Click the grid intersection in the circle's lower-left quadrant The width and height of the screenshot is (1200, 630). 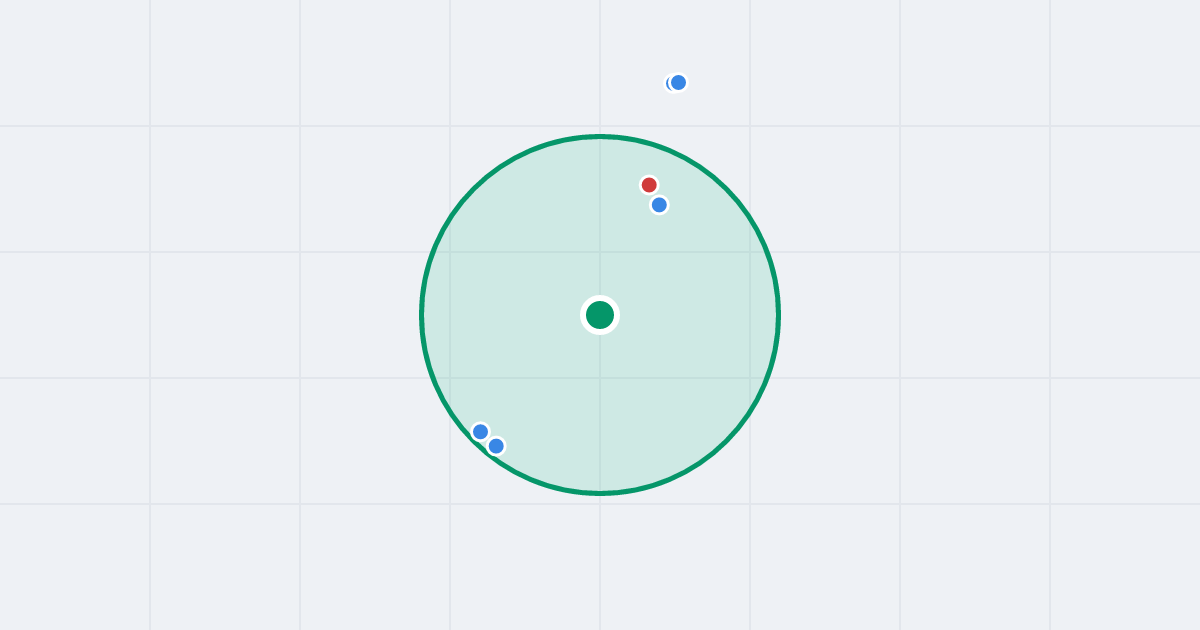pos(450,378)
